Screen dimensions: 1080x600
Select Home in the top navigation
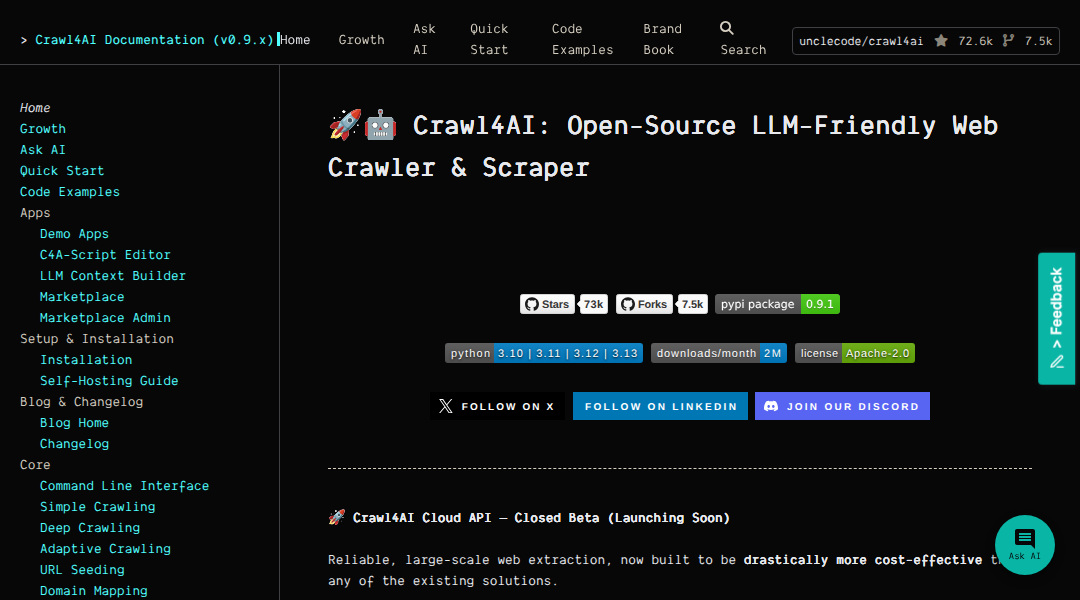click(x=295, y=40)
